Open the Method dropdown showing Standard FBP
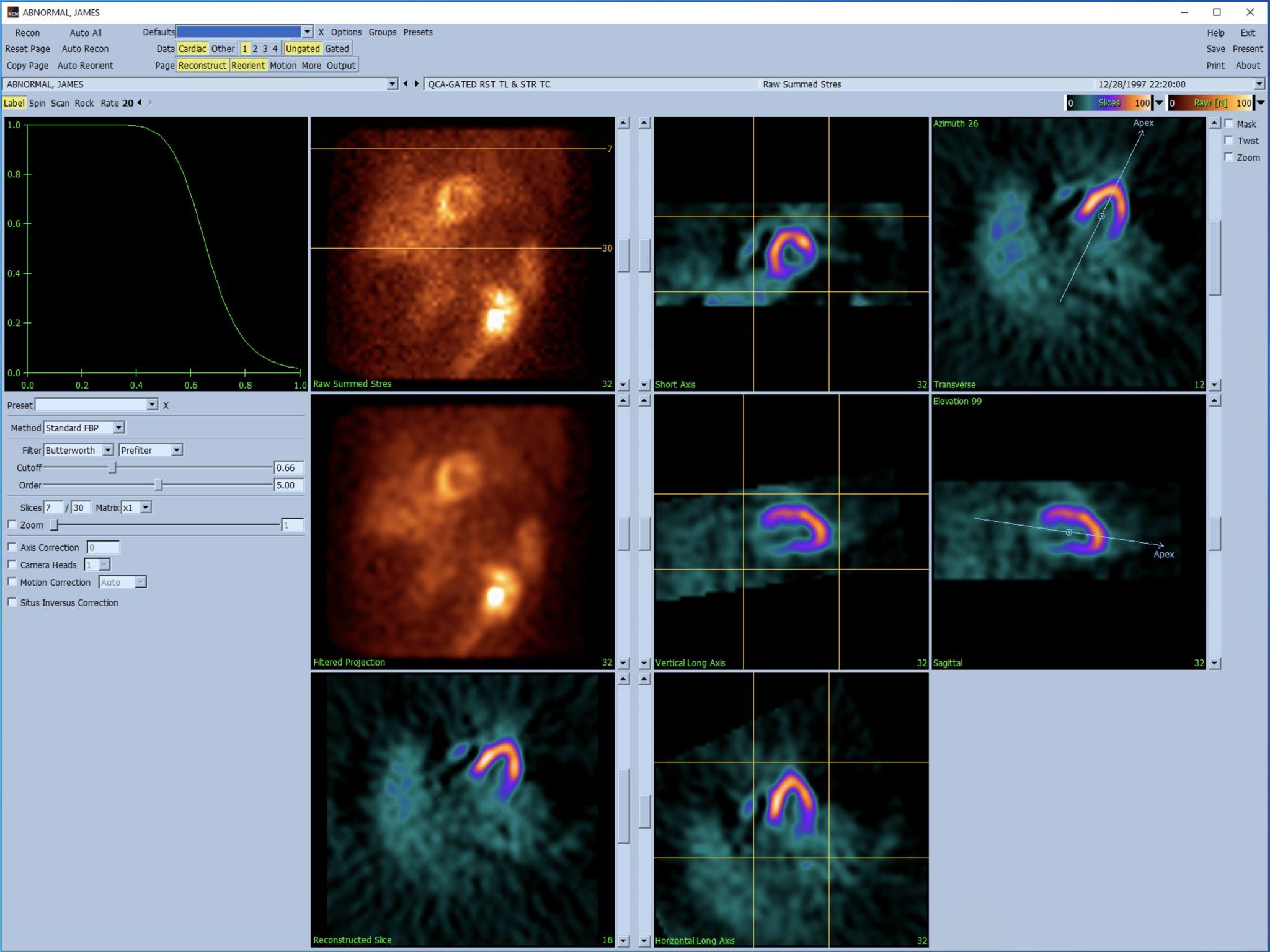This screenshot has height=952, width=1270. click(118, 427)
